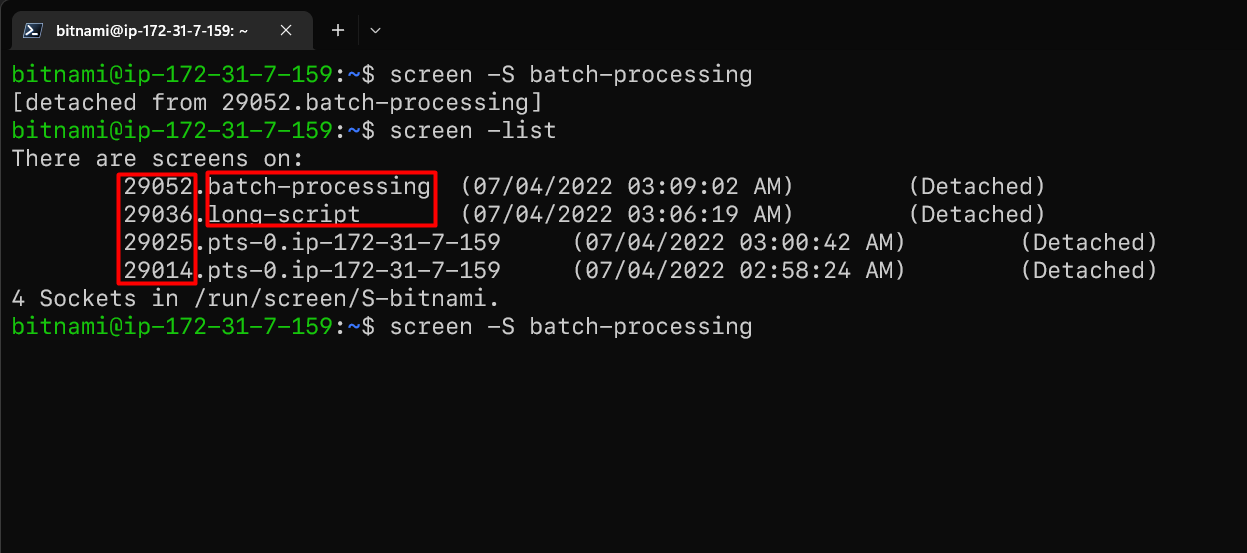1247x553 pixels.
Task: Click the PowerShell icon in the tab
Action: [x=32, y=30]
